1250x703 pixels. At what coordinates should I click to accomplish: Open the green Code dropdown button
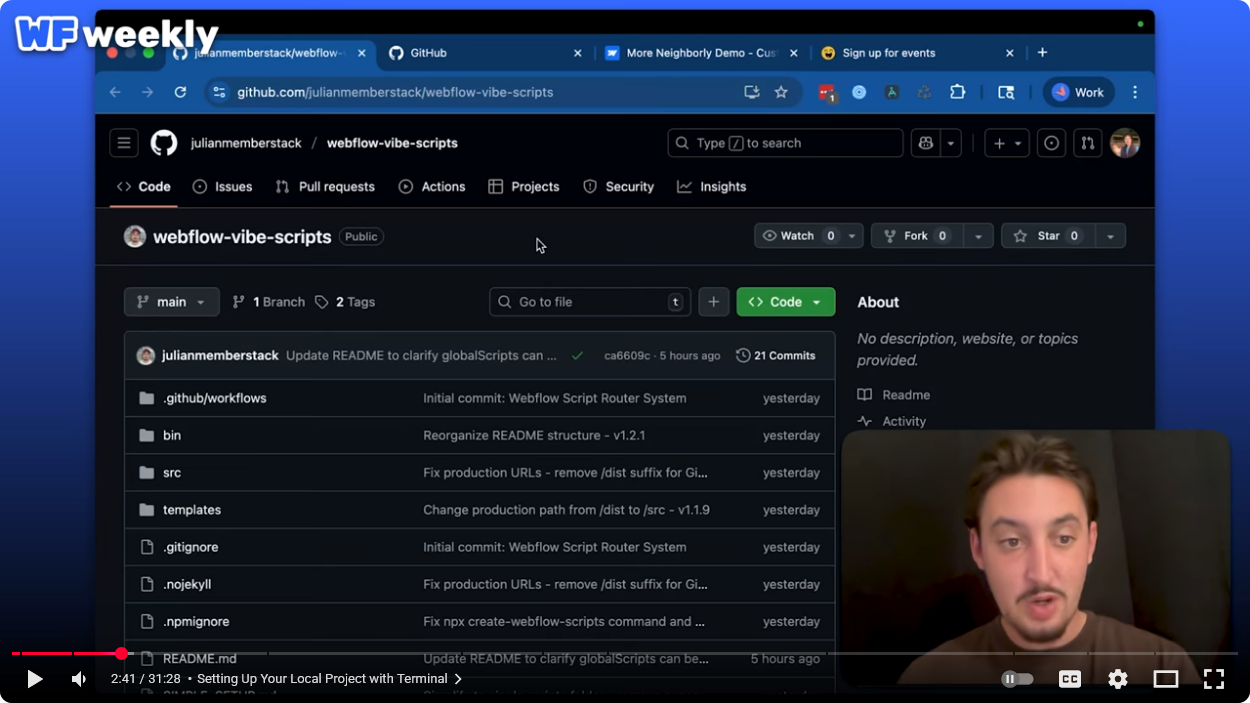[785, 302]
